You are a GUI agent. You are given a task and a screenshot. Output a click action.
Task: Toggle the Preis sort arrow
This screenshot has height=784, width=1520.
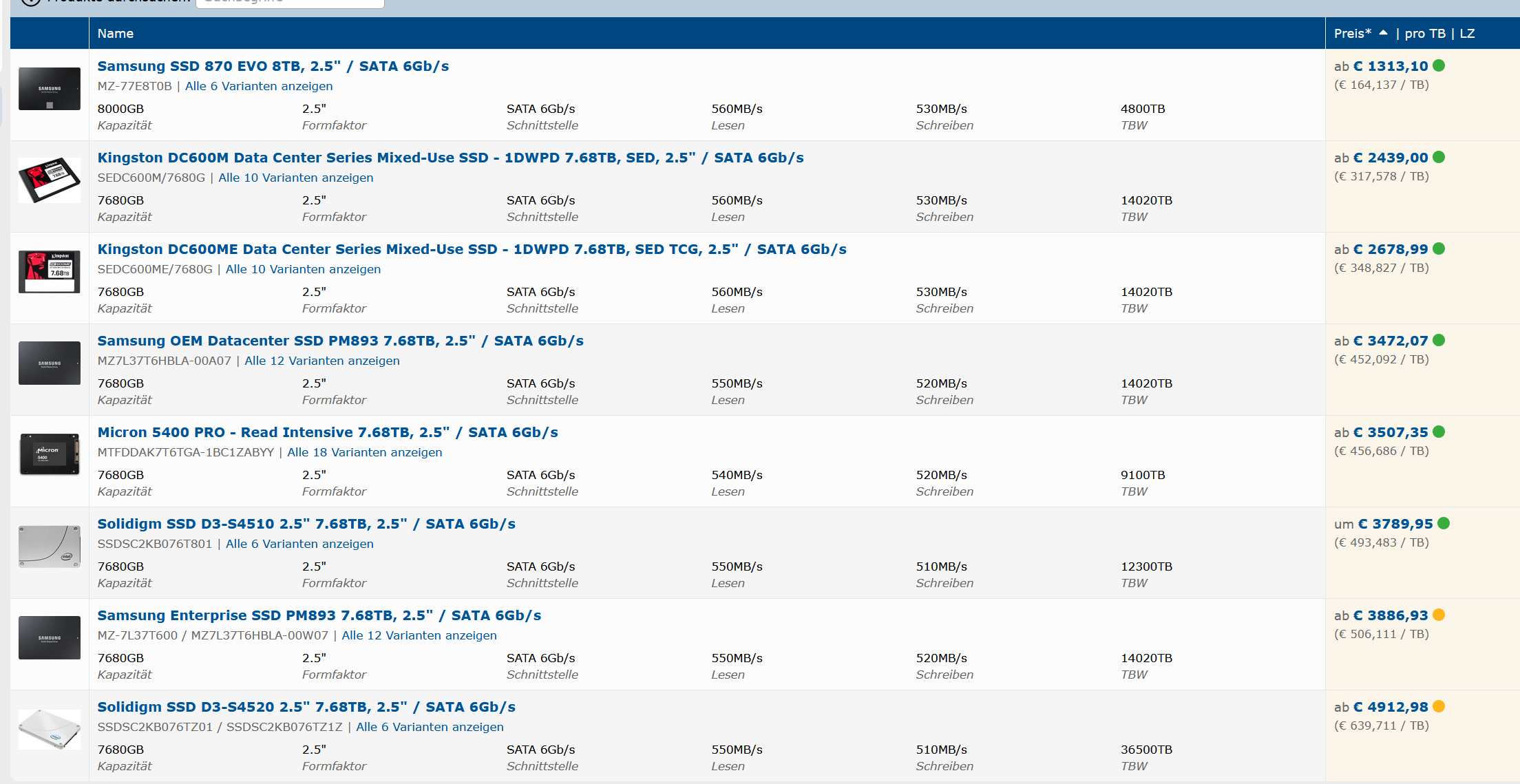tap(1383, 33)
